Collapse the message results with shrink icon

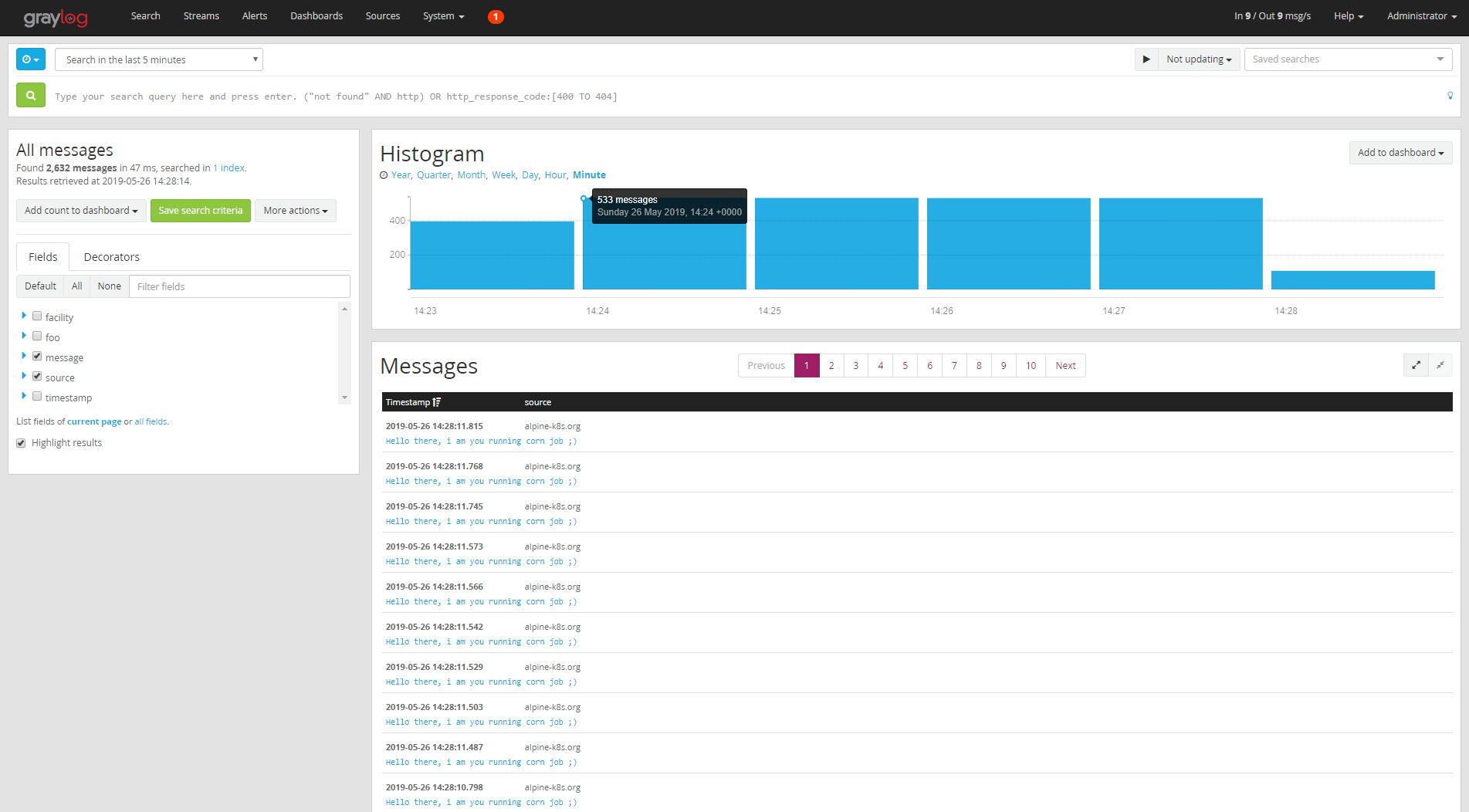(1440, 365)
